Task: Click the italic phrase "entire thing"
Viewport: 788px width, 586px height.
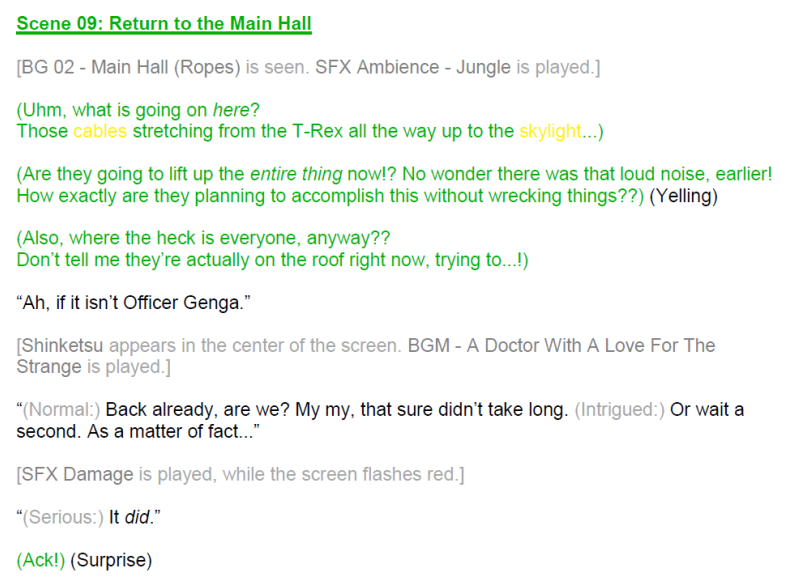Action: [296, 174]
